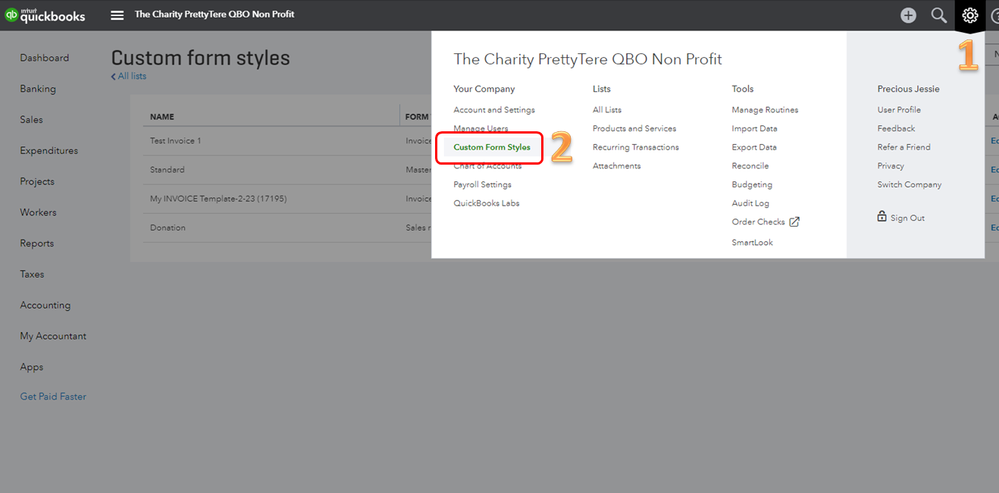Open User Profile link
The height and width of the screenshot is (493, 999).
tap(899, 110)
